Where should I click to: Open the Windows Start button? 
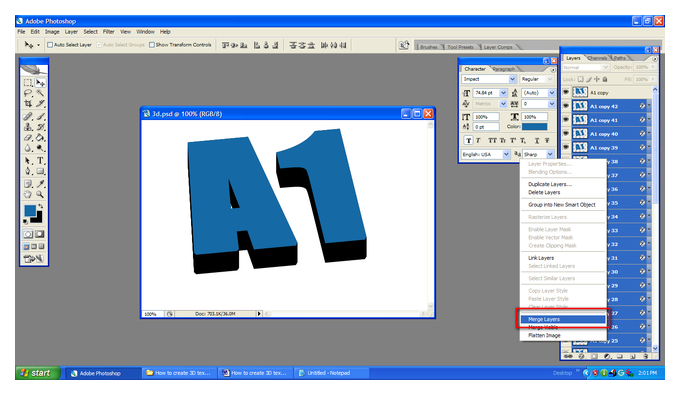(37, 373)
